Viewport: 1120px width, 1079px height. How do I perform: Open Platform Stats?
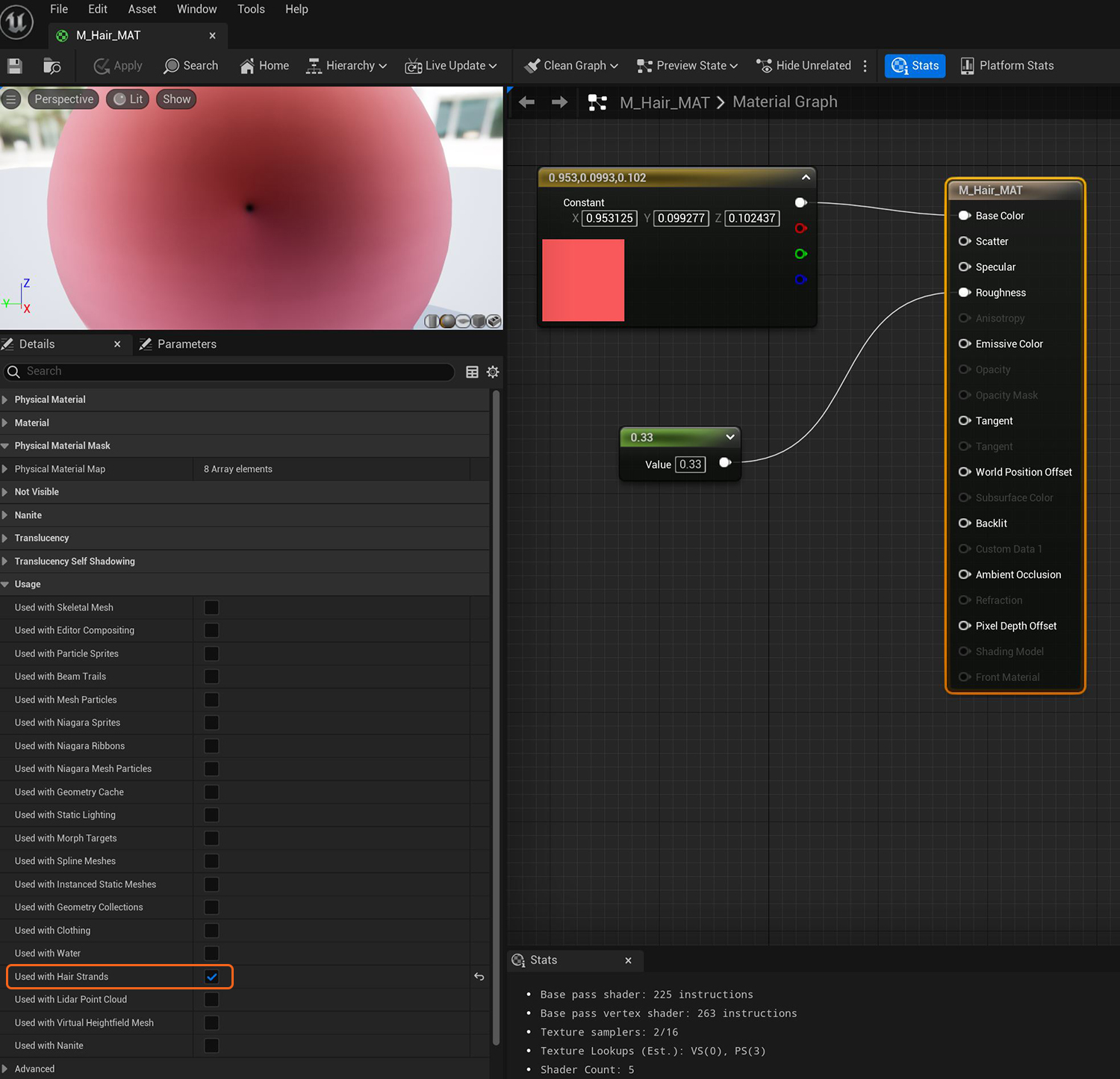pos(1007,66)
